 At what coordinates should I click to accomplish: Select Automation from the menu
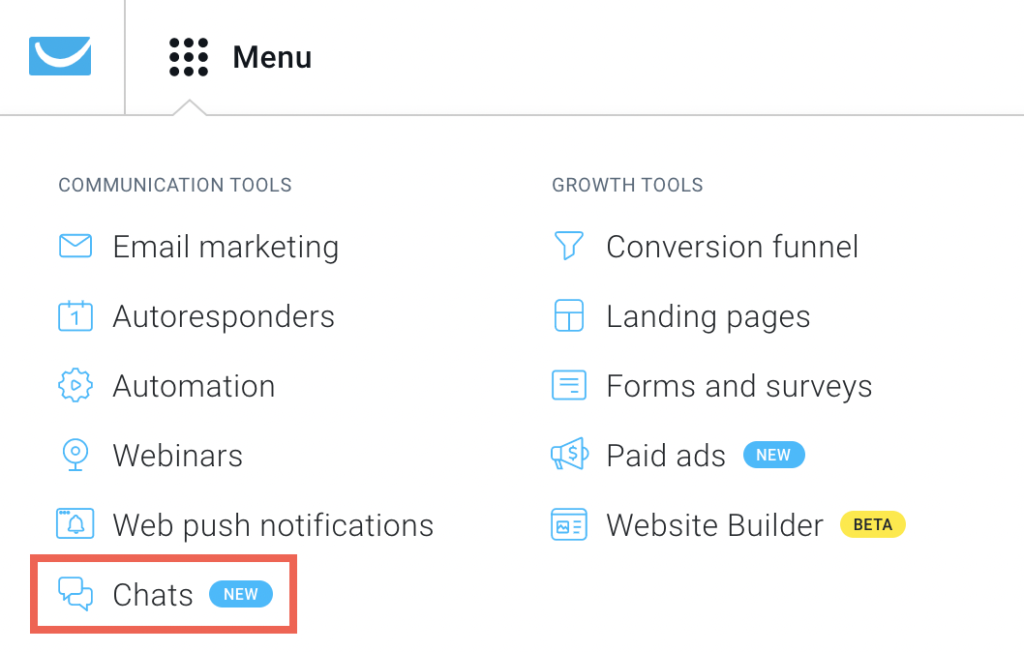tap(194, 386)
